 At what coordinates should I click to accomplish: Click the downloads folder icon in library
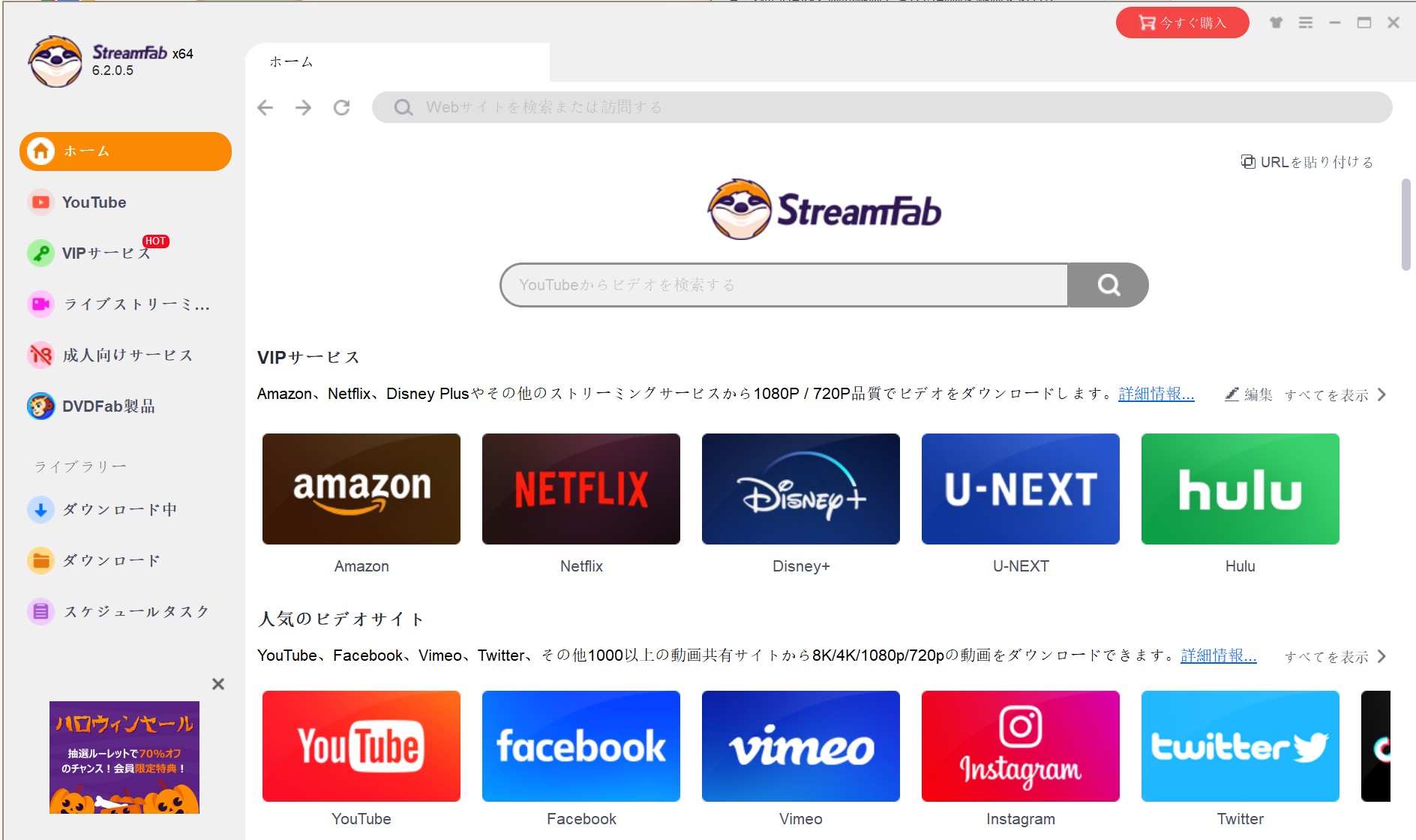click(40, 561)
